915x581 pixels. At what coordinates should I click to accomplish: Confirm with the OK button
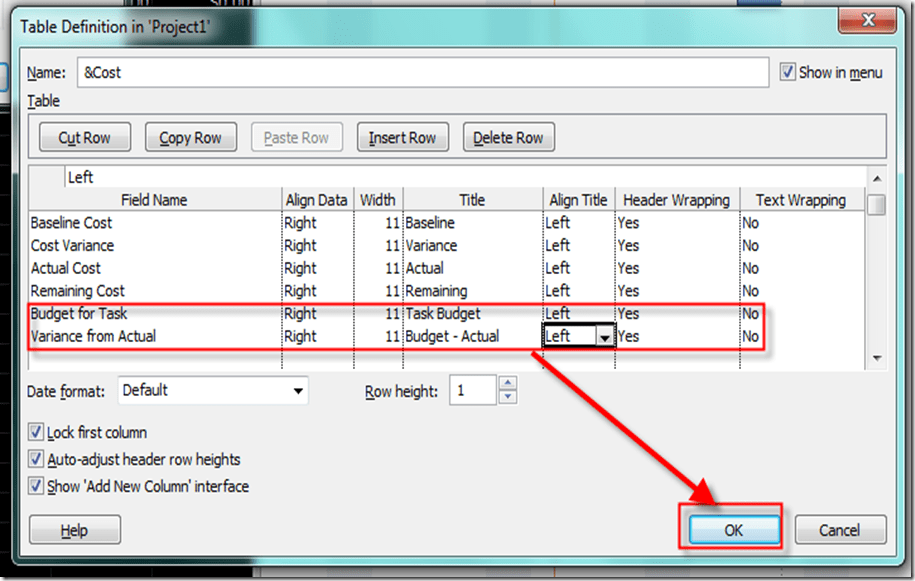(733, 530)
